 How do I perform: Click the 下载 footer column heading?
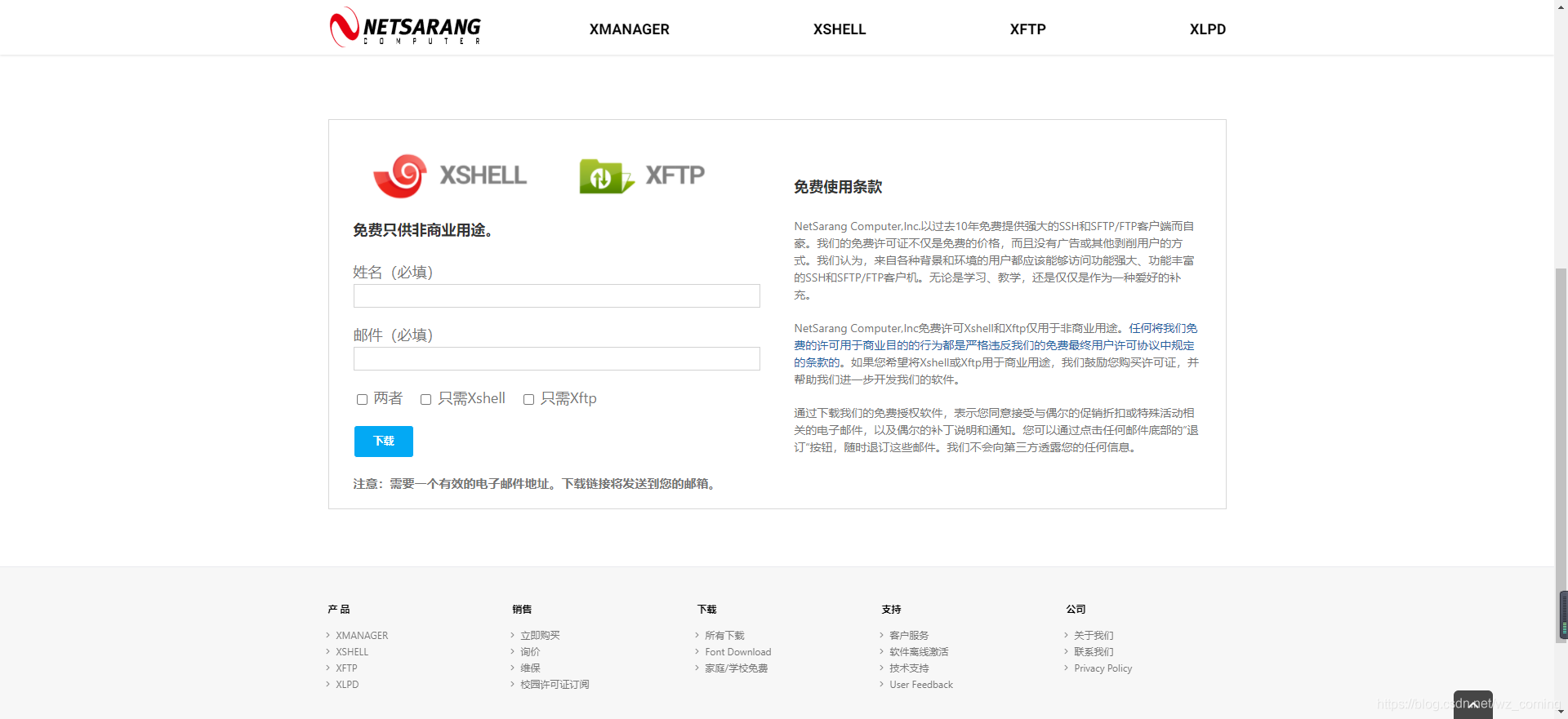[706, 609]
